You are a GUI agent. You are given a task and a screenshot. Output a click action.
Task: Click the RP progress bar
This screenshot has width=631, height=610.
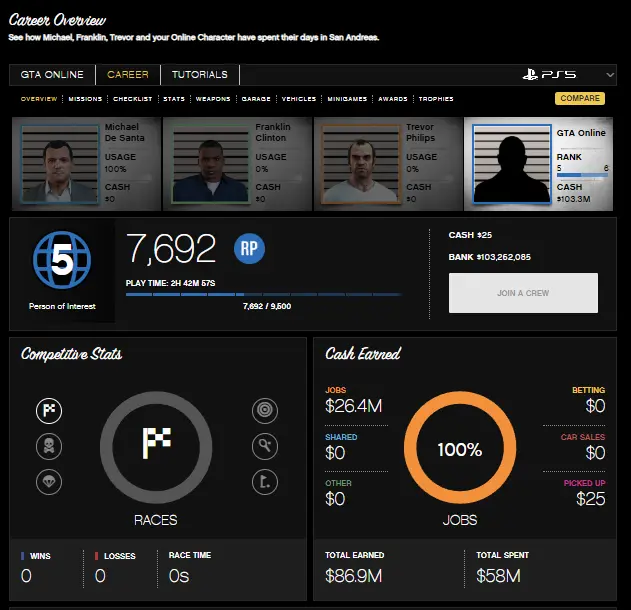pos(263,295)
